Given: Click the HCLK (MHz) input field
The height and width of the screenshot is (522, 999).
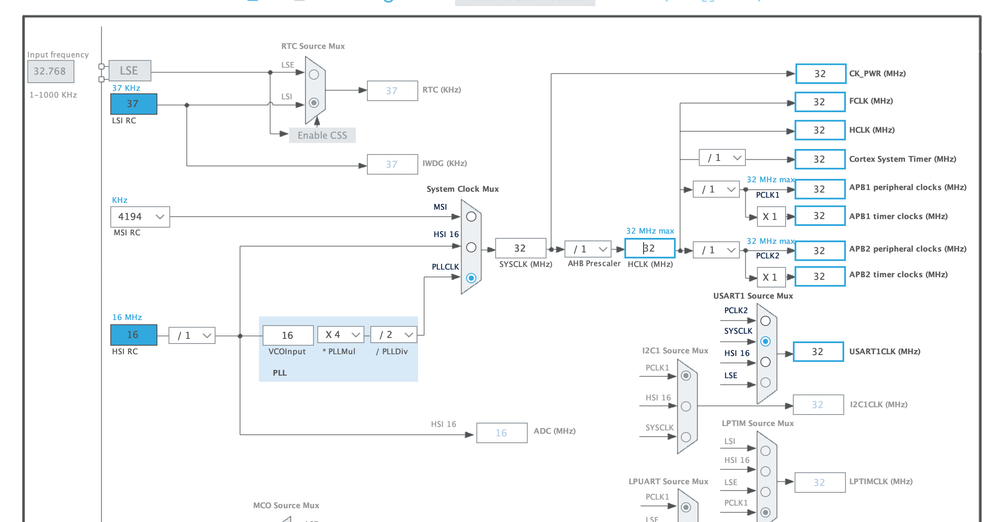Looking at the screenshot, I should [650, 249].
